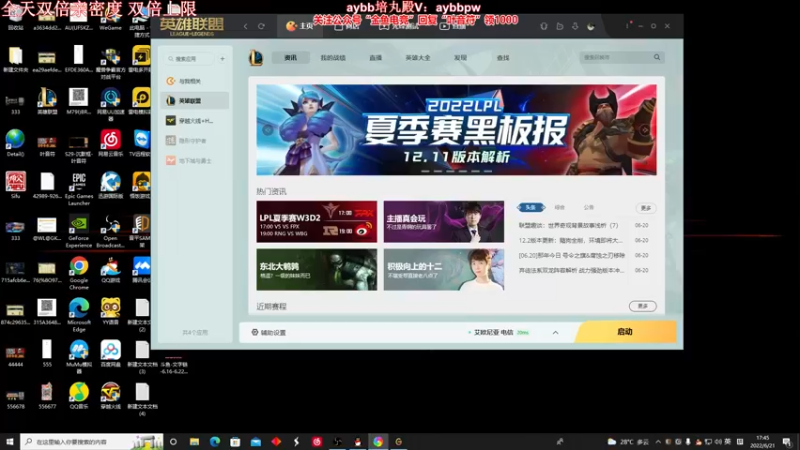The height and width of the screenshot is (450, 800).
Task: Select 隐形守护者 in the WeGame sidebar
Action: 195,141
